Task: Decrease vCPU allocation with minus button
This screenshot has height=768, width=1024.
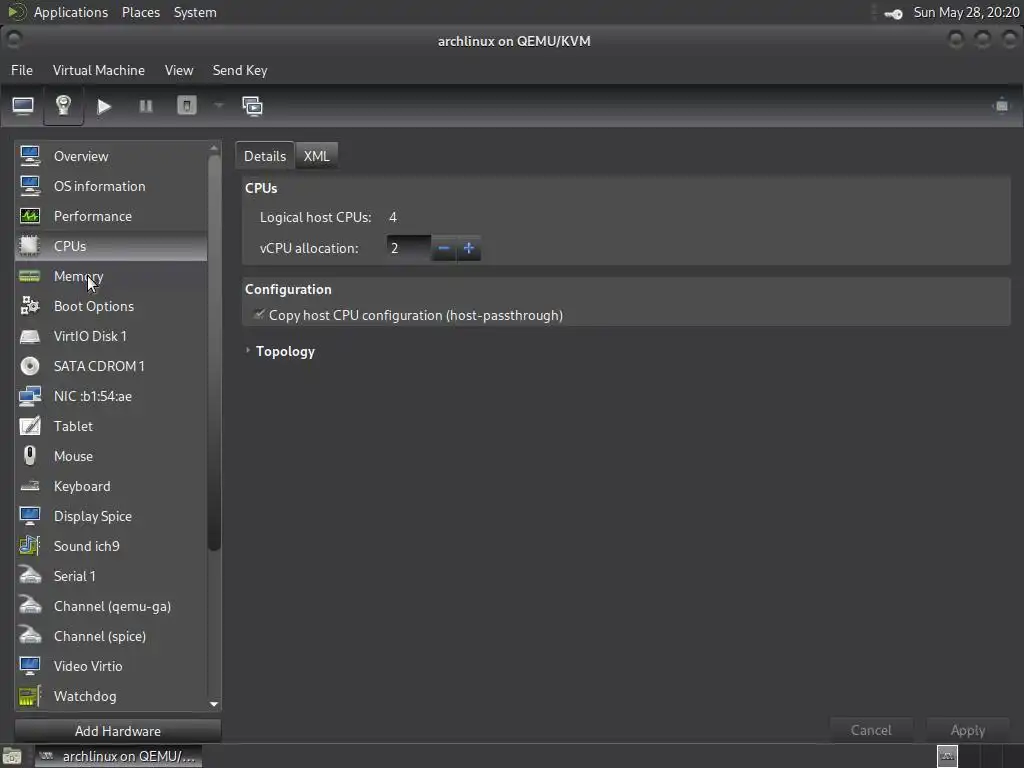Action: pyautogui.click(x=443, y=248)
